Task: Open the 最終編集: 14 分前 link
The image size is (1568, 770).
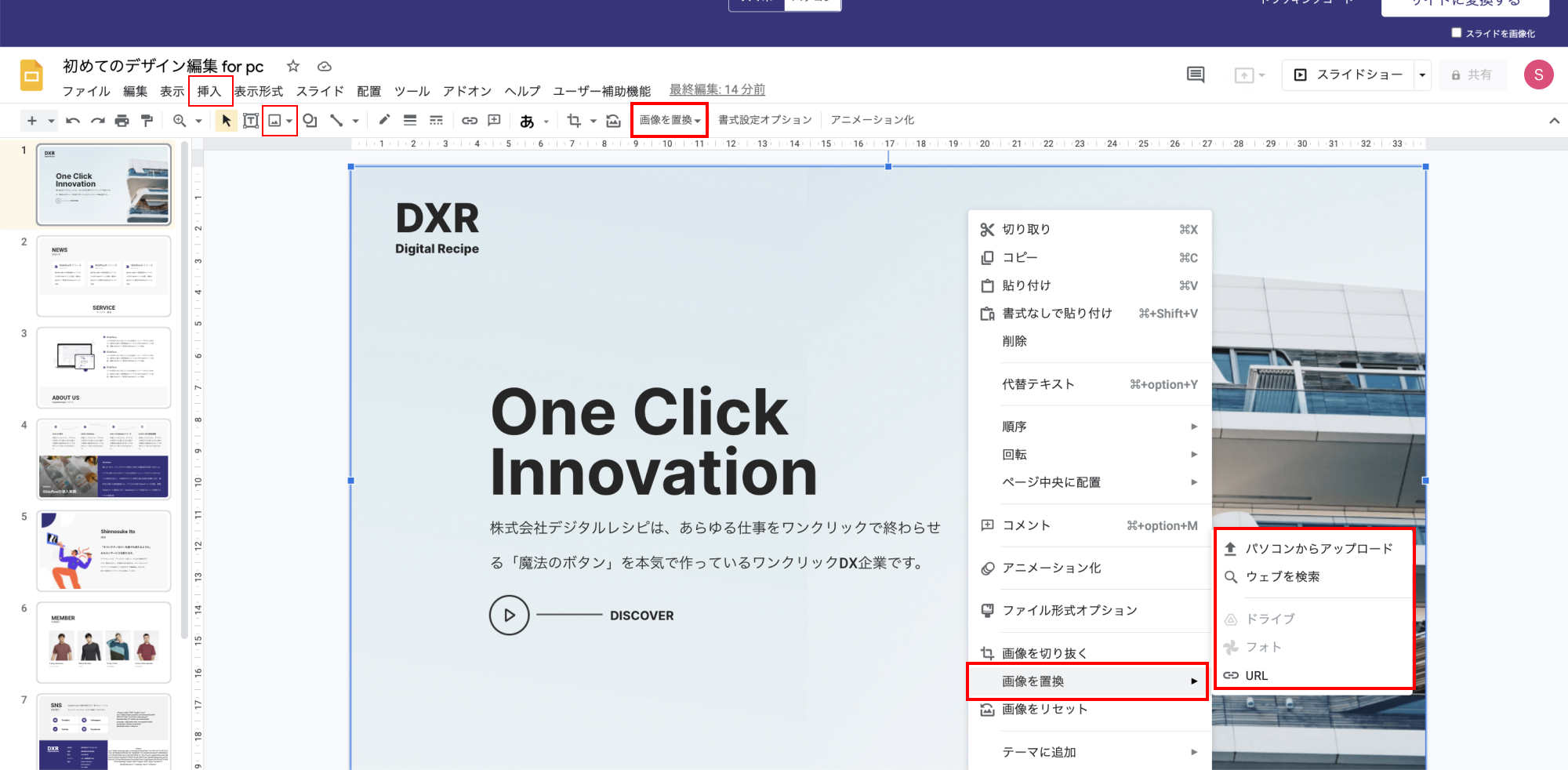Action: [717, 89]
